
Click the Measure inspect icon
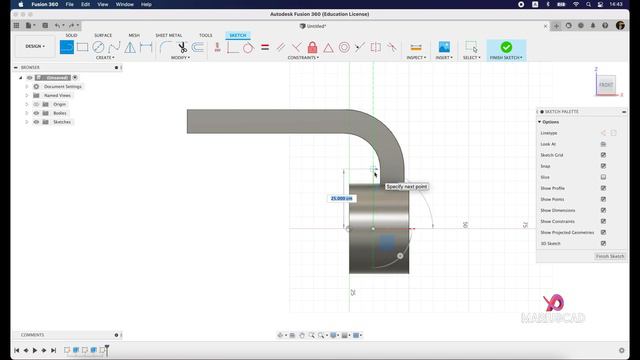coord(416,47)
